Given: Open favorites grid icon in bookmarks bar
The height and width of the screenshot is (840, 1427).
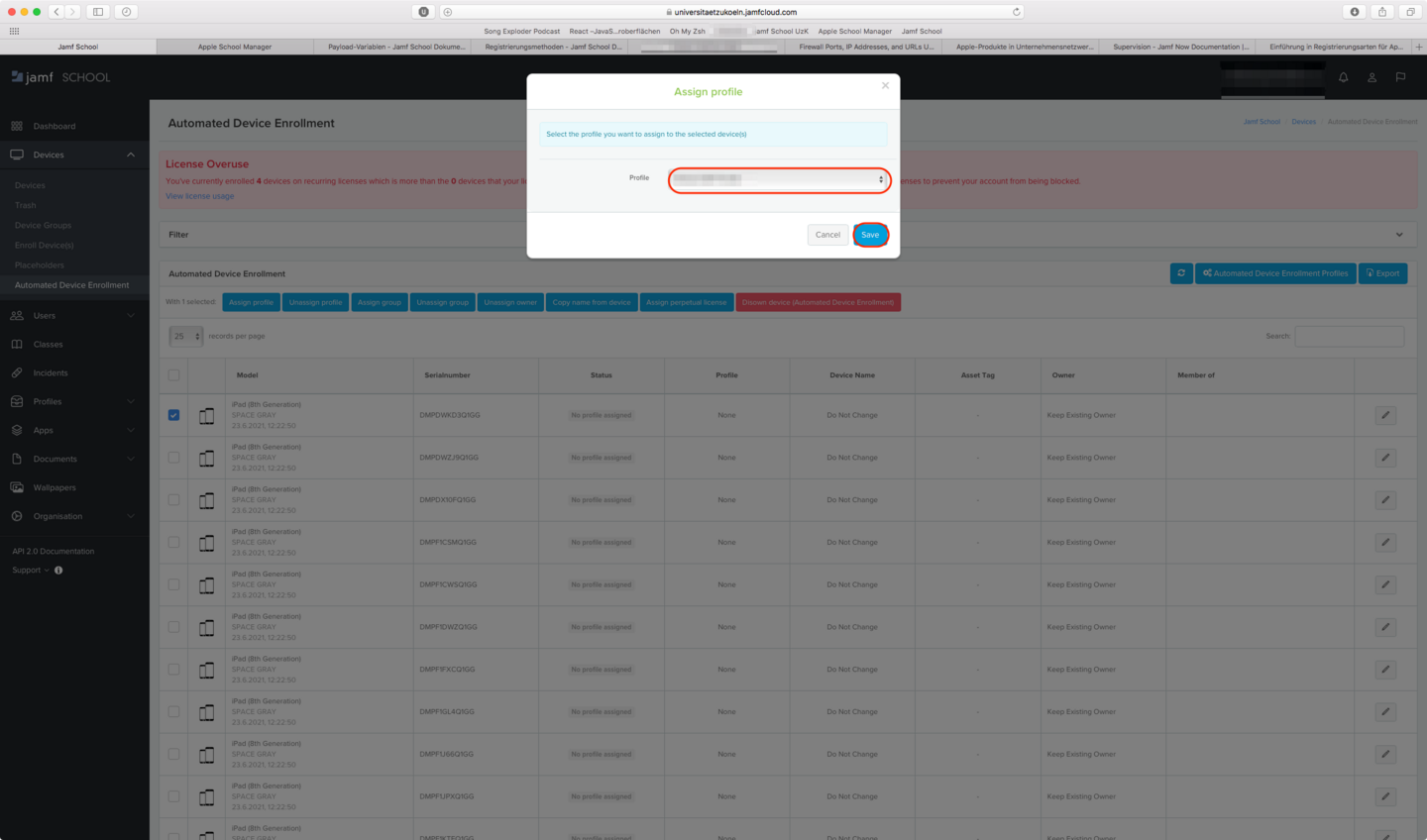Looking at the screenshot, I should point(14,31).
